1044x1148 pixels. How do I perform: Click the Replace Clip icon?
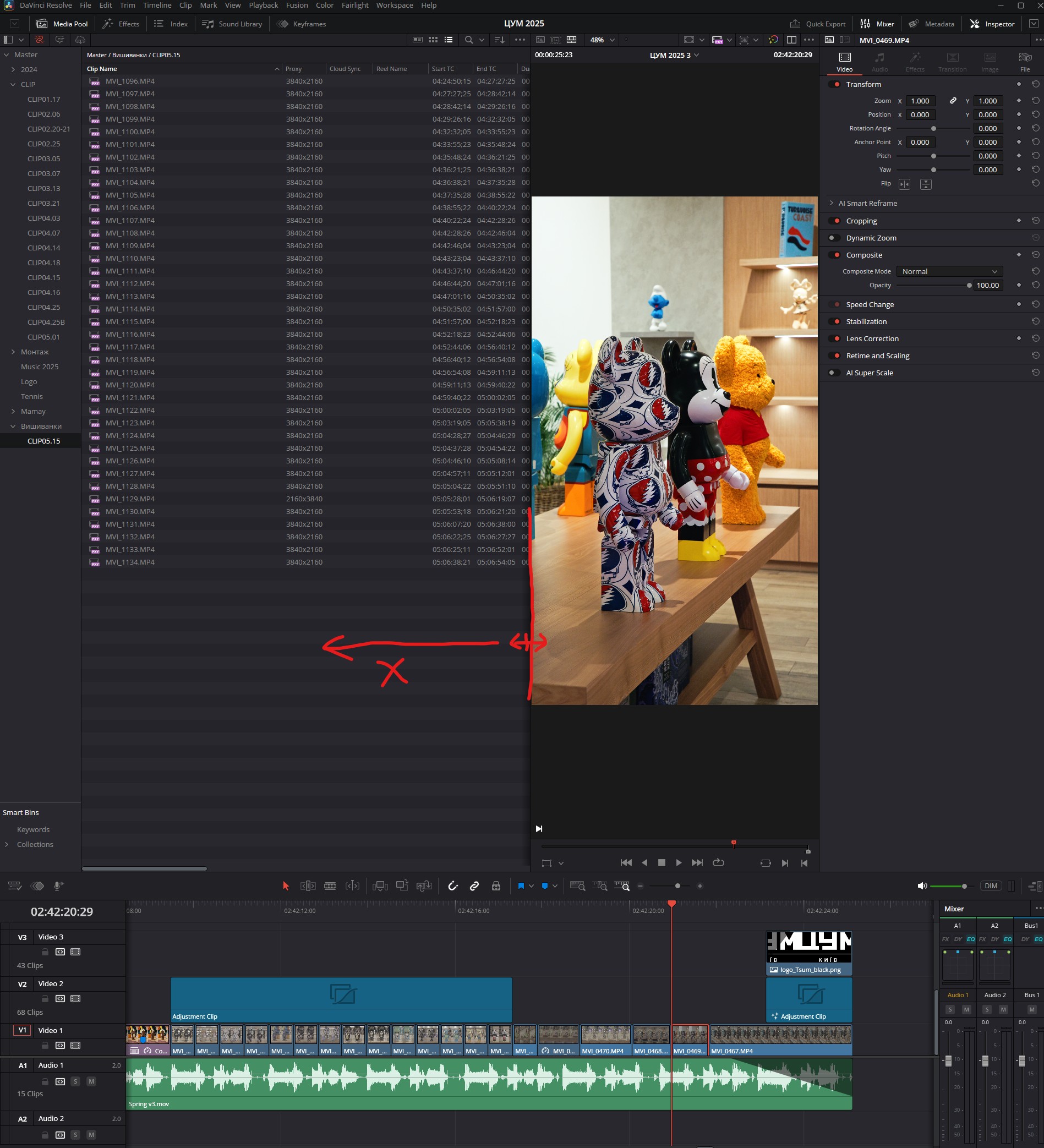pyautogui.click(x=424, y=885)
